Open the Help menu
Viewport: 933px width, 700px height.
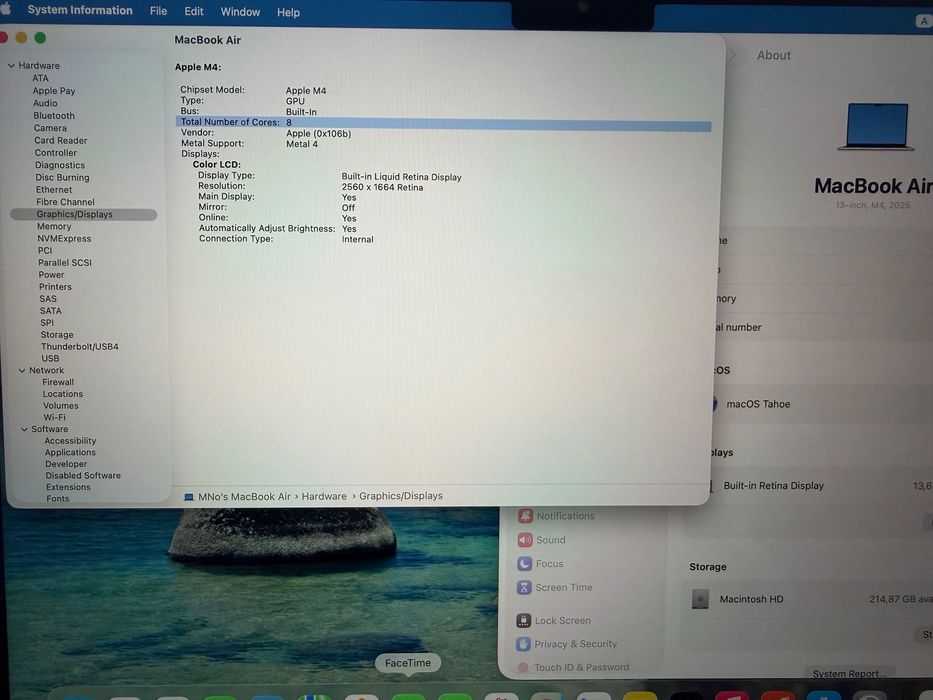tap(288, 12)
